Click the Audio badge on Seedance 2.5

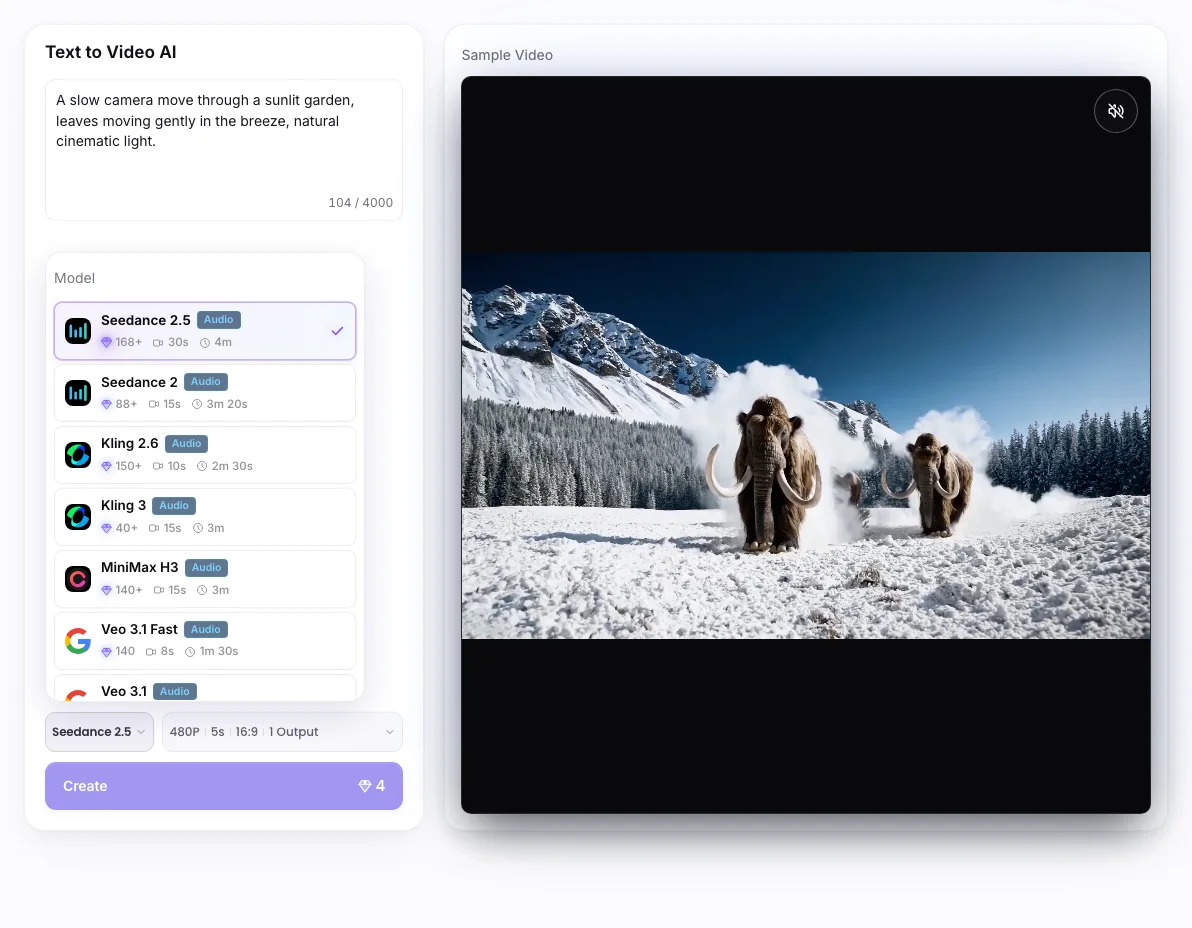[219, 320]
